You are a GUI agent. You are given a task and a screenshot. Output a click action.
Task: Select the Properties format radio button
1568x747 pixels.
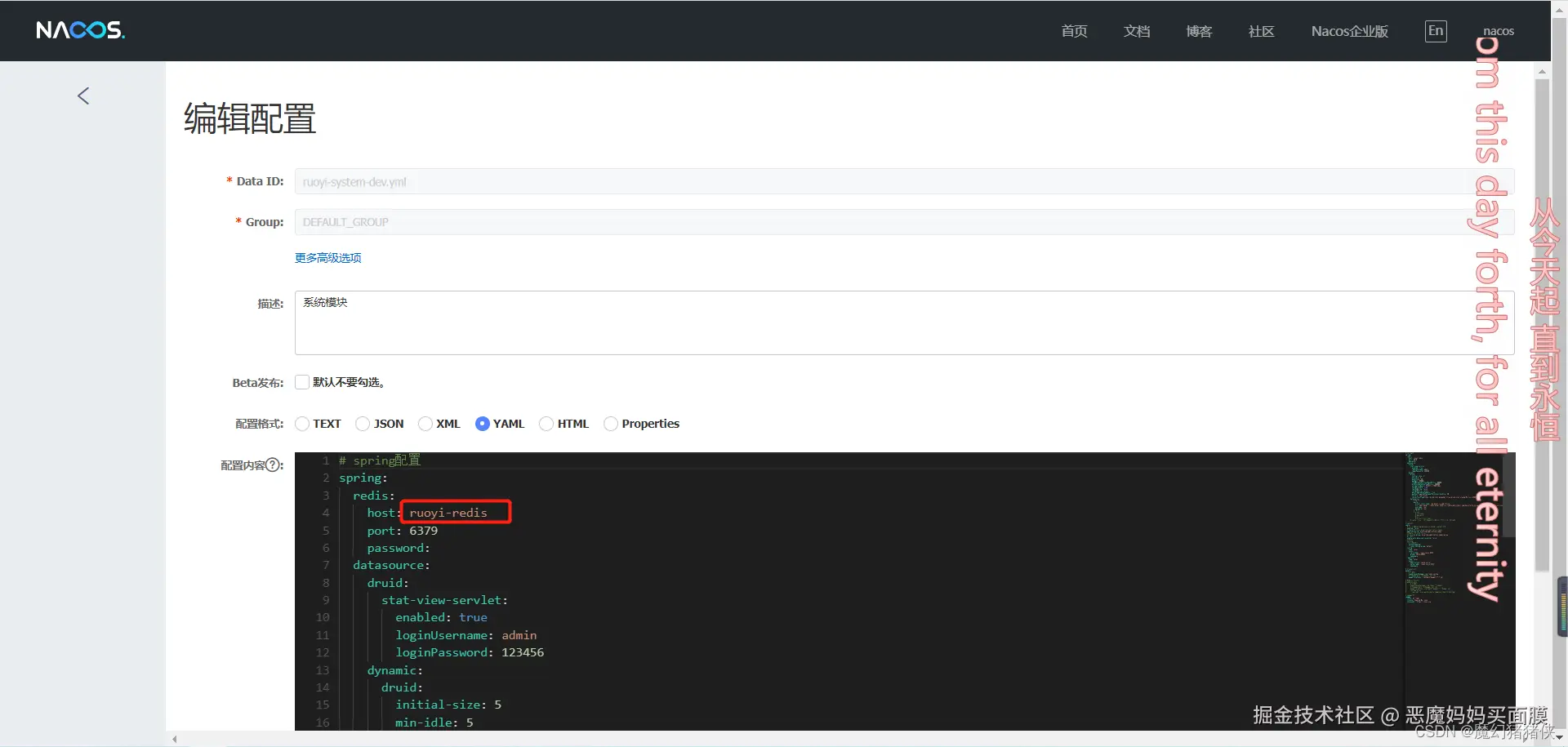[x=611, y=424]
